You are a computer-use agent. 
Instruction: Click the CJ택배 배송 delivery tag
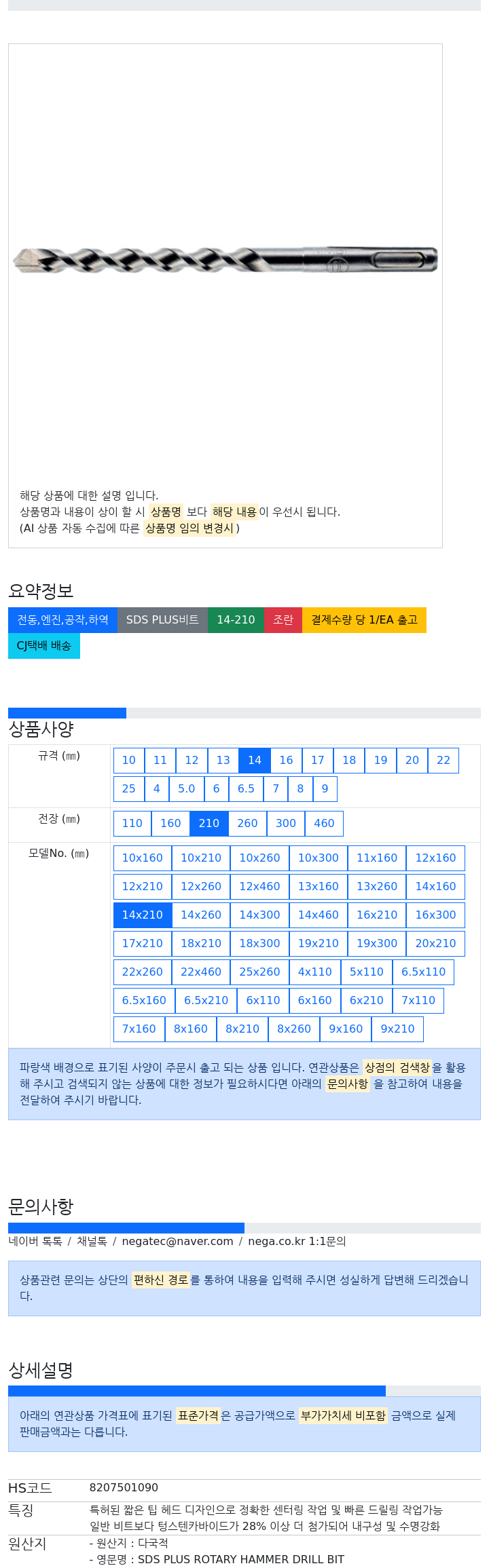[x=43, y=646]
